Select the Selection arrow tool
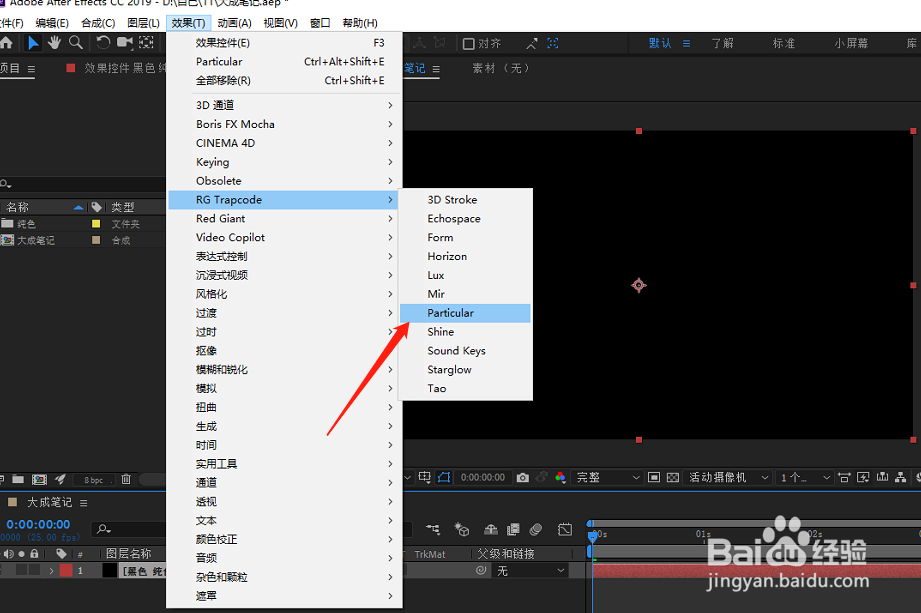This screenshot has height=613, width=921. 33,43
